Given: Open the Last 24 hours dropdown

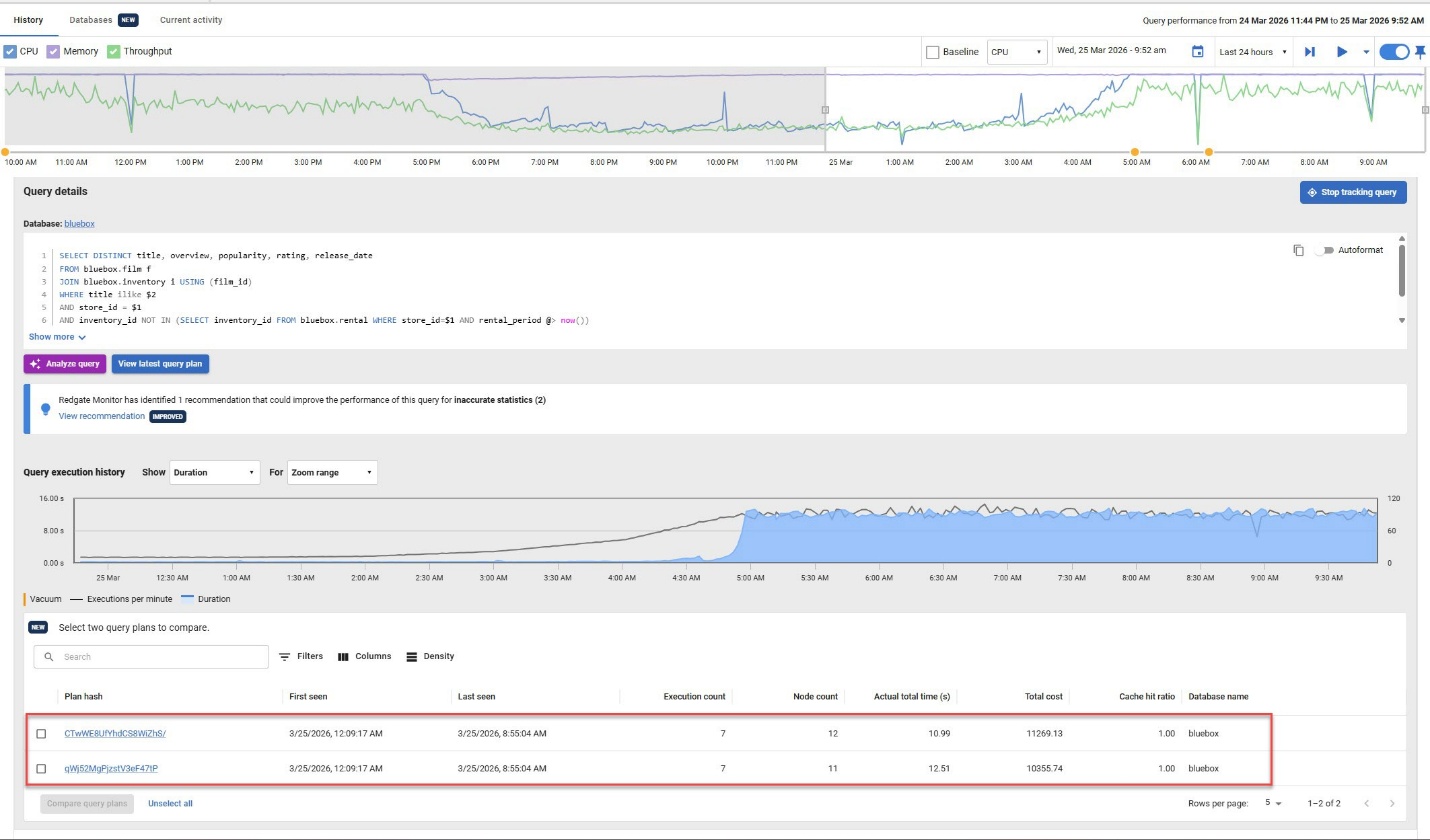Looking at the screenshot, I should (x=1253, y=51).
